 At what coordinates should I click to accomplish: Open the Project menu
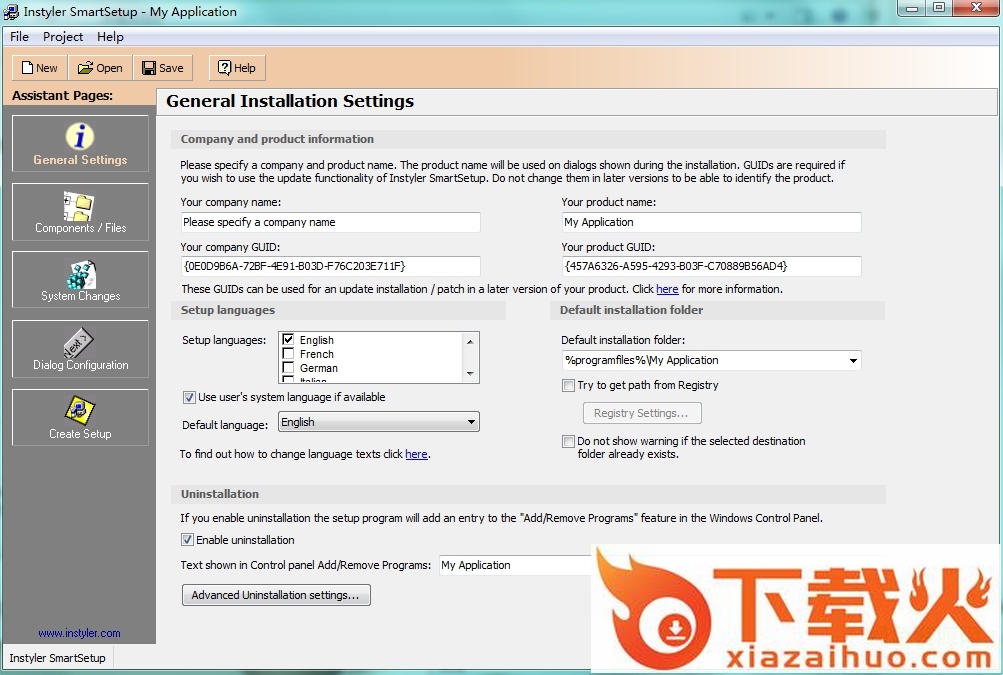63,36
